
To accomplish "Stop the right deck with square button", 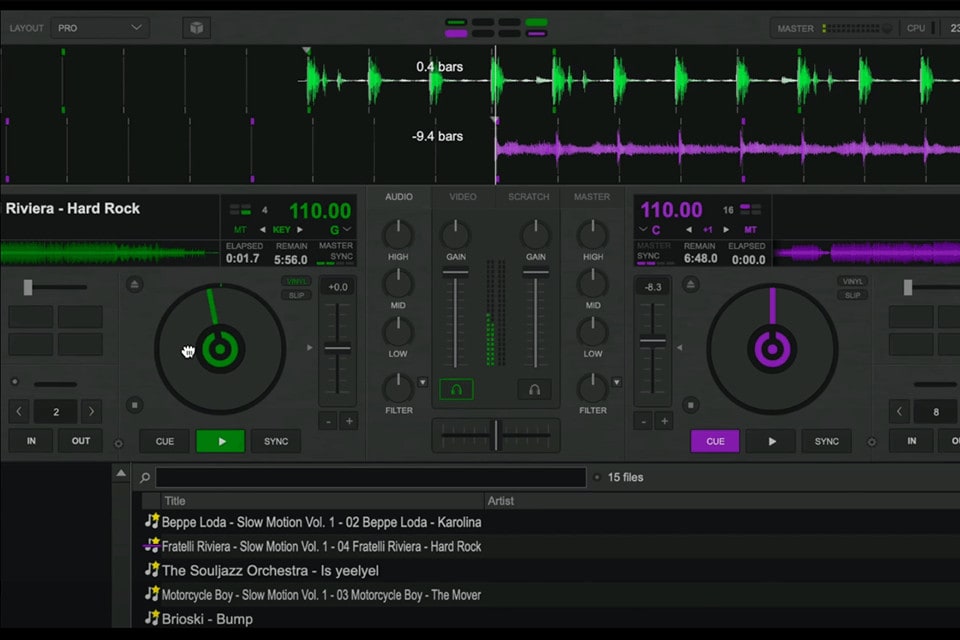I will 691,405.
